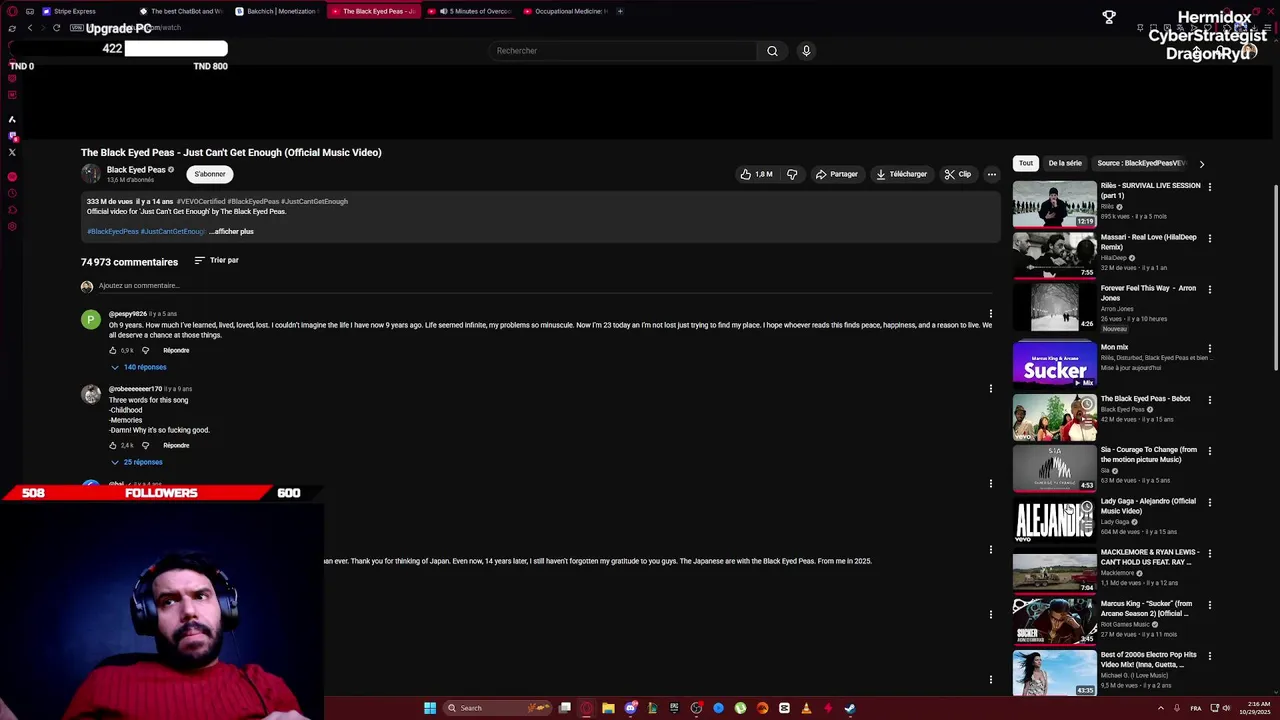Viewport: 1280px width, 720px height.
Task: Like the @pespy9826 comment
Action: 113,350
